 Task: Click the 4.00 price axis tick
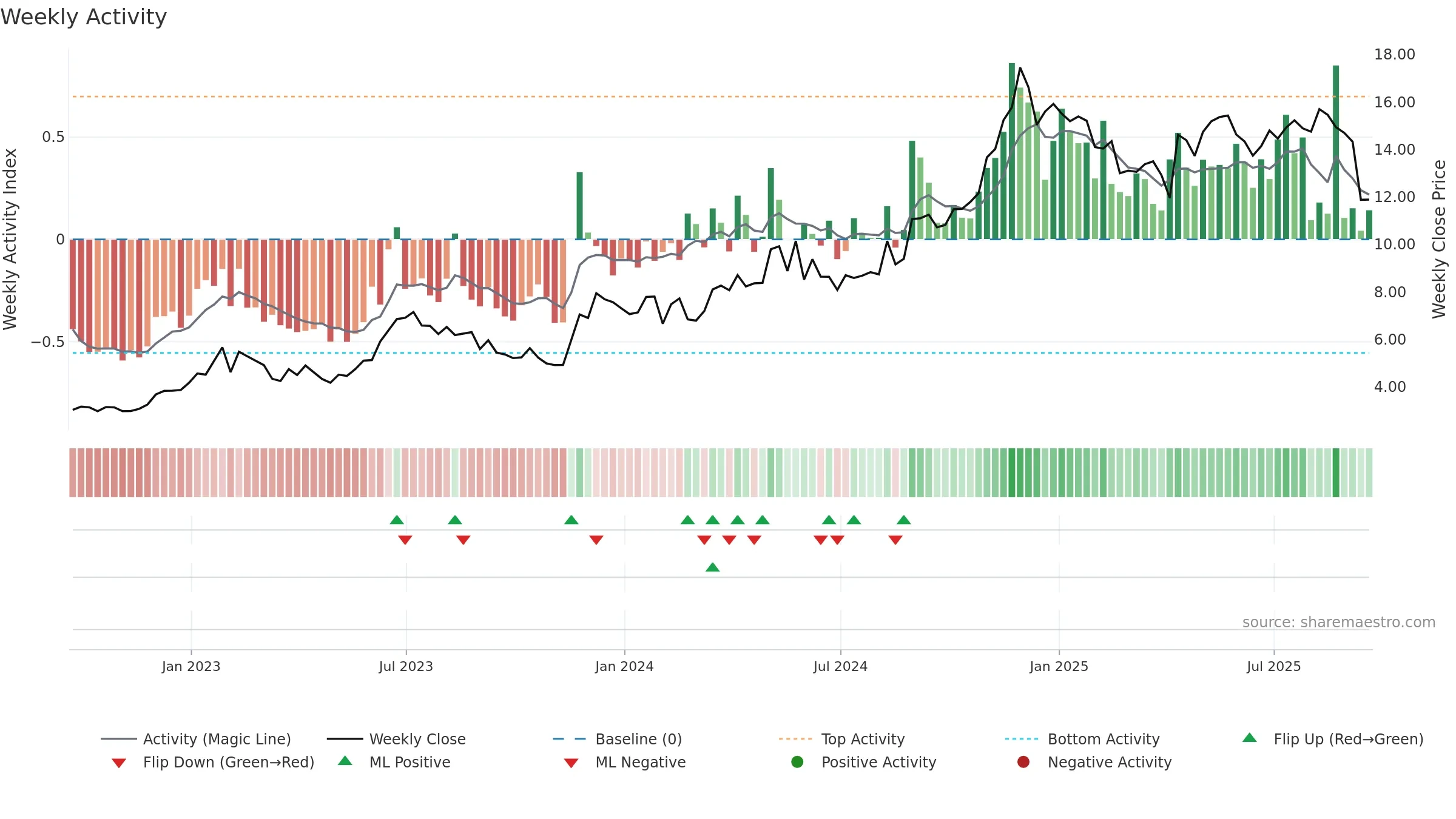tap(1390, 386)
